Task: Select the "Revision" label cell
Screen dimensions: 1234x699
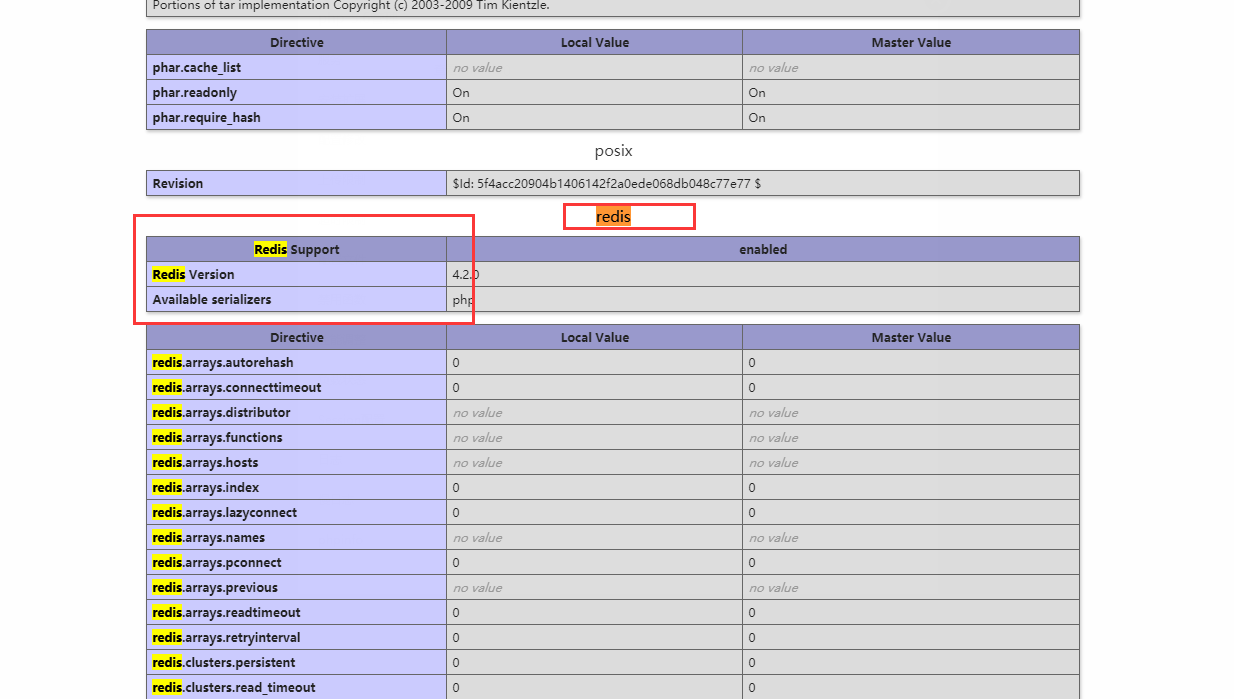Action: pos(296,183)
